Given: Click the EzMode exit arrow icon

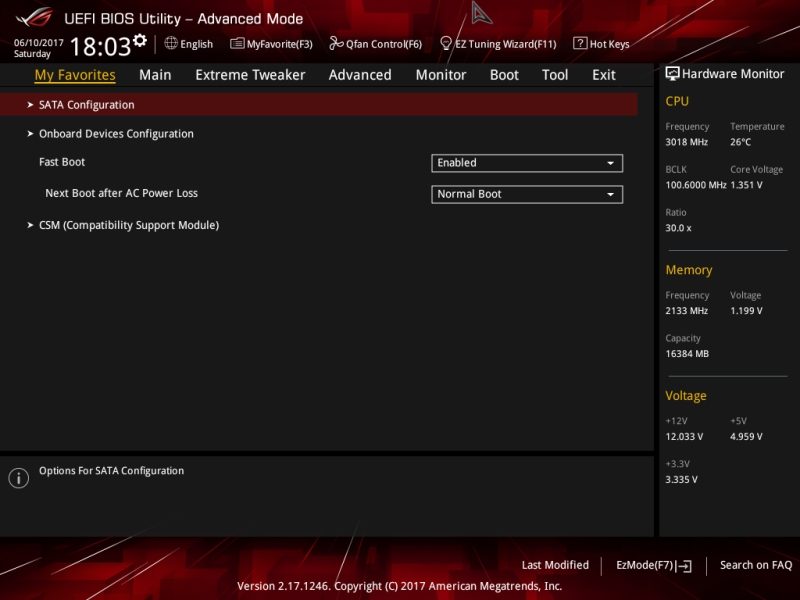Looking at the screenshot, I should point(684,566).
